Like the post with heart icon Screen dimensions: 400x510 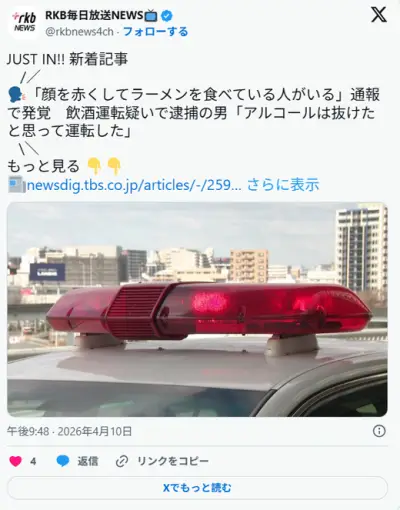tap(15, 461)
